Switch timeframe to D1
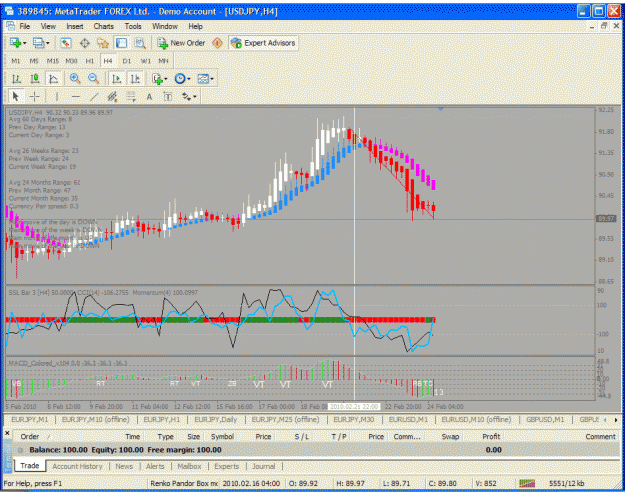The height and width of the screenshot is (492, 625). (127, 61)
